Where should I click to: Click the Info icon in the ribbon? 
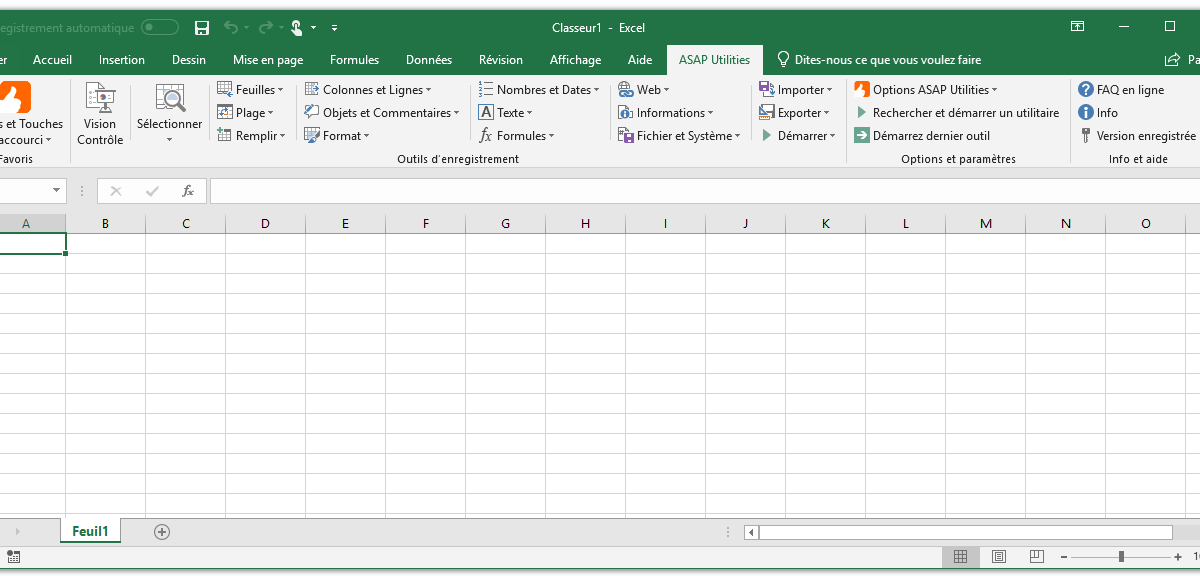(x=1086, y=113)
